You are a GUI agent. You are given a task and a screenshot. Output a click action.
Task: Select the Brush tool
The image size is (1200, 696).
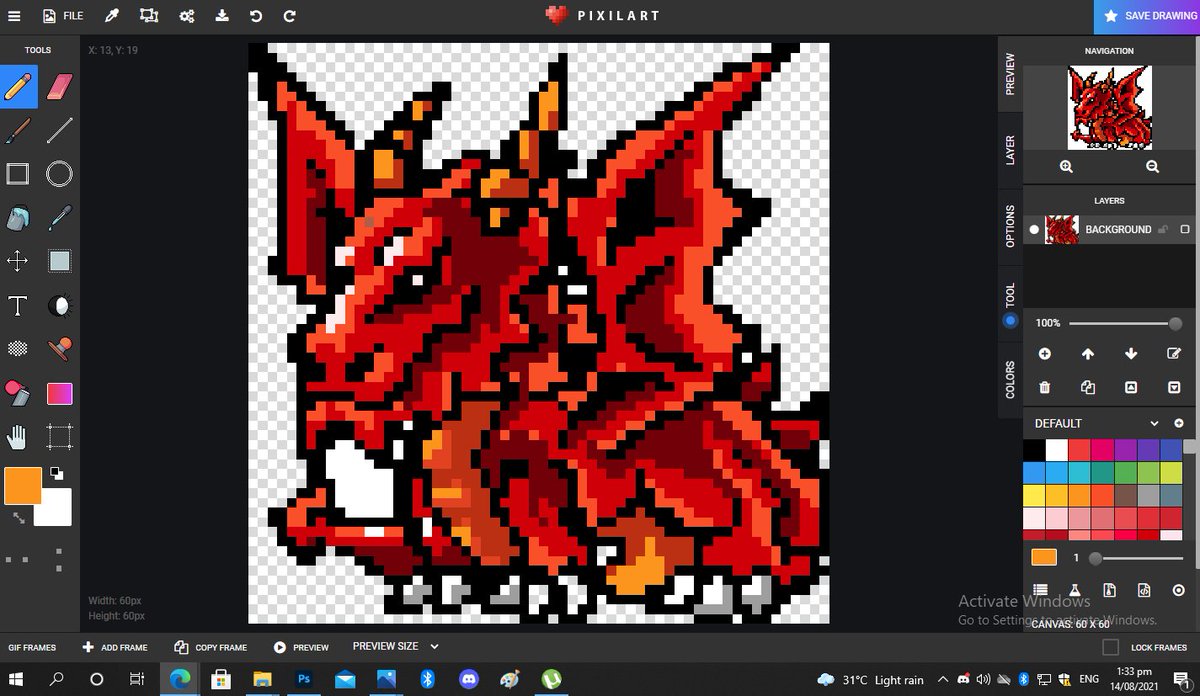click(x=17, y=131)
